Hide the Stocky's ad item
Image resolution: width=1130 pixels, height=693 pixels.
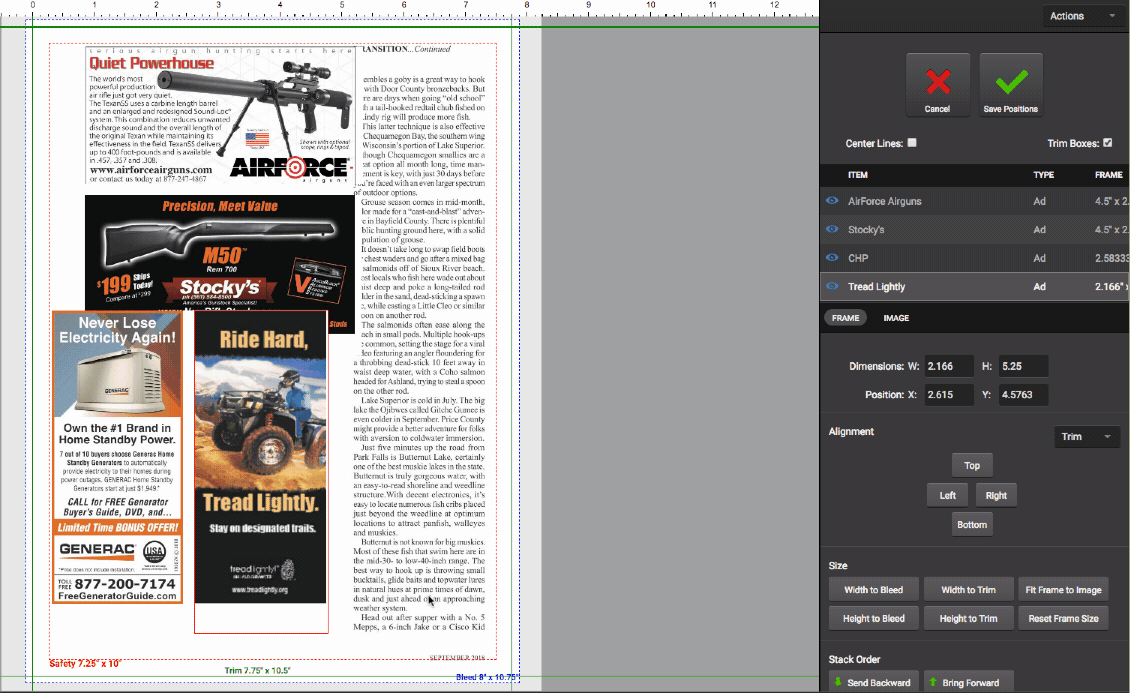832,230
